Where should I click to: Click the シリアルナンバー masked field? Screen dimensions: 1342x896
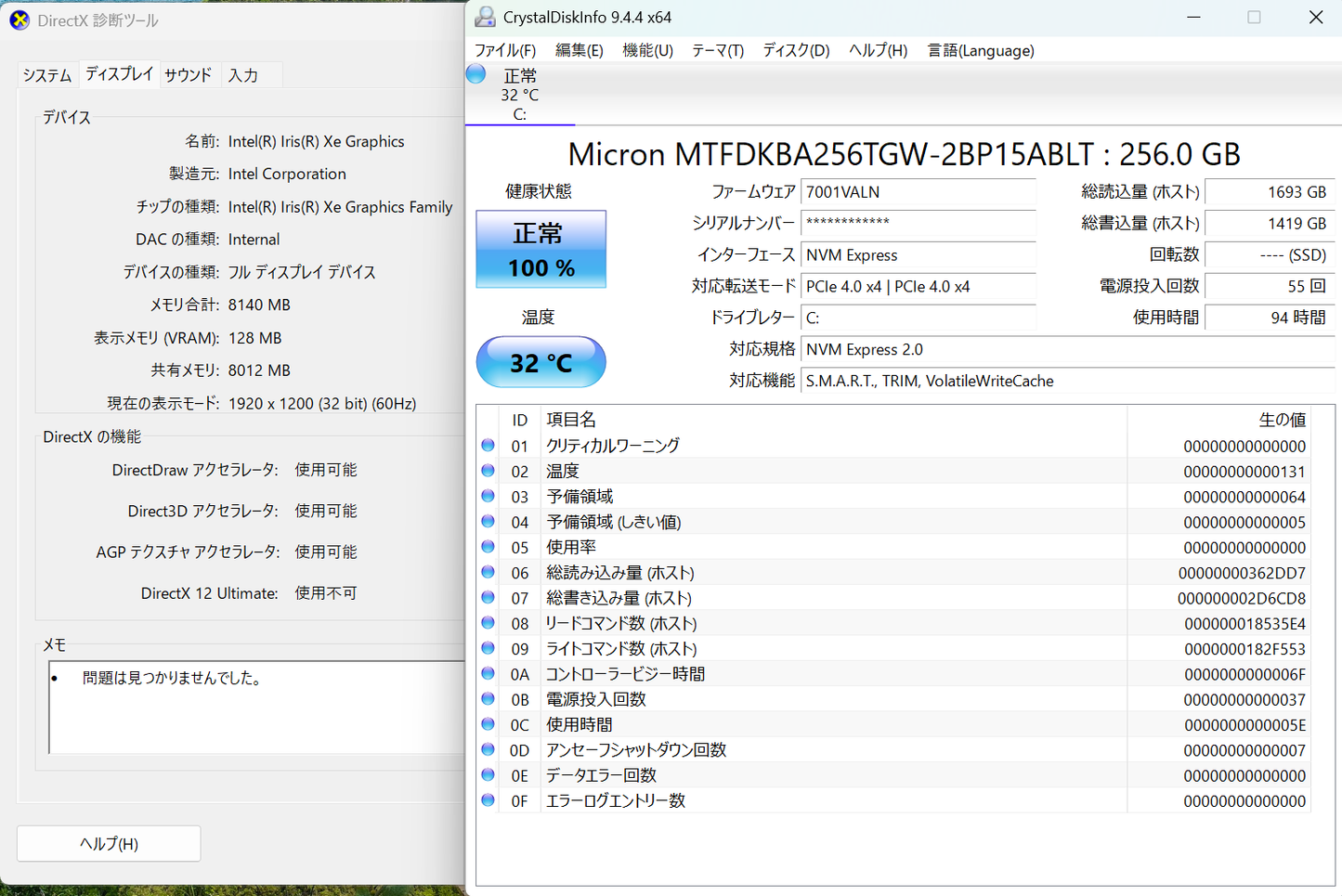coord(918,223)
